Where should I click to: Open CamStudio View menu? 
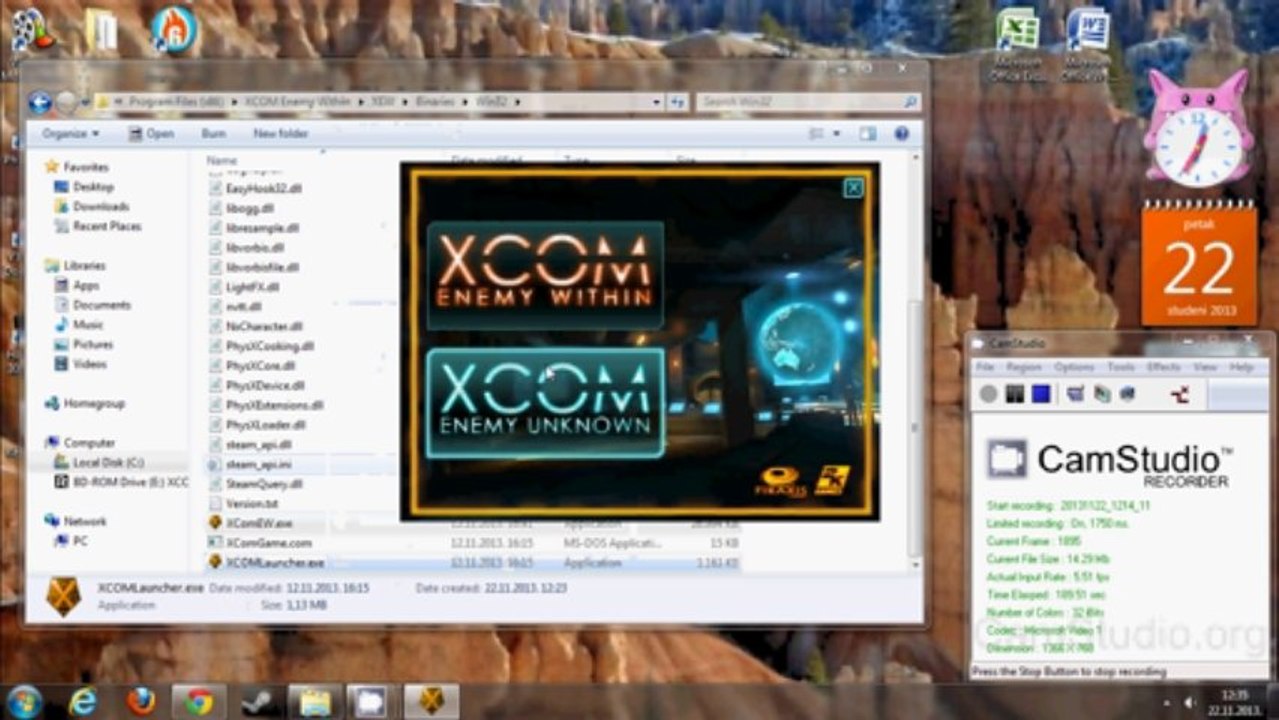coord(1205,367)
